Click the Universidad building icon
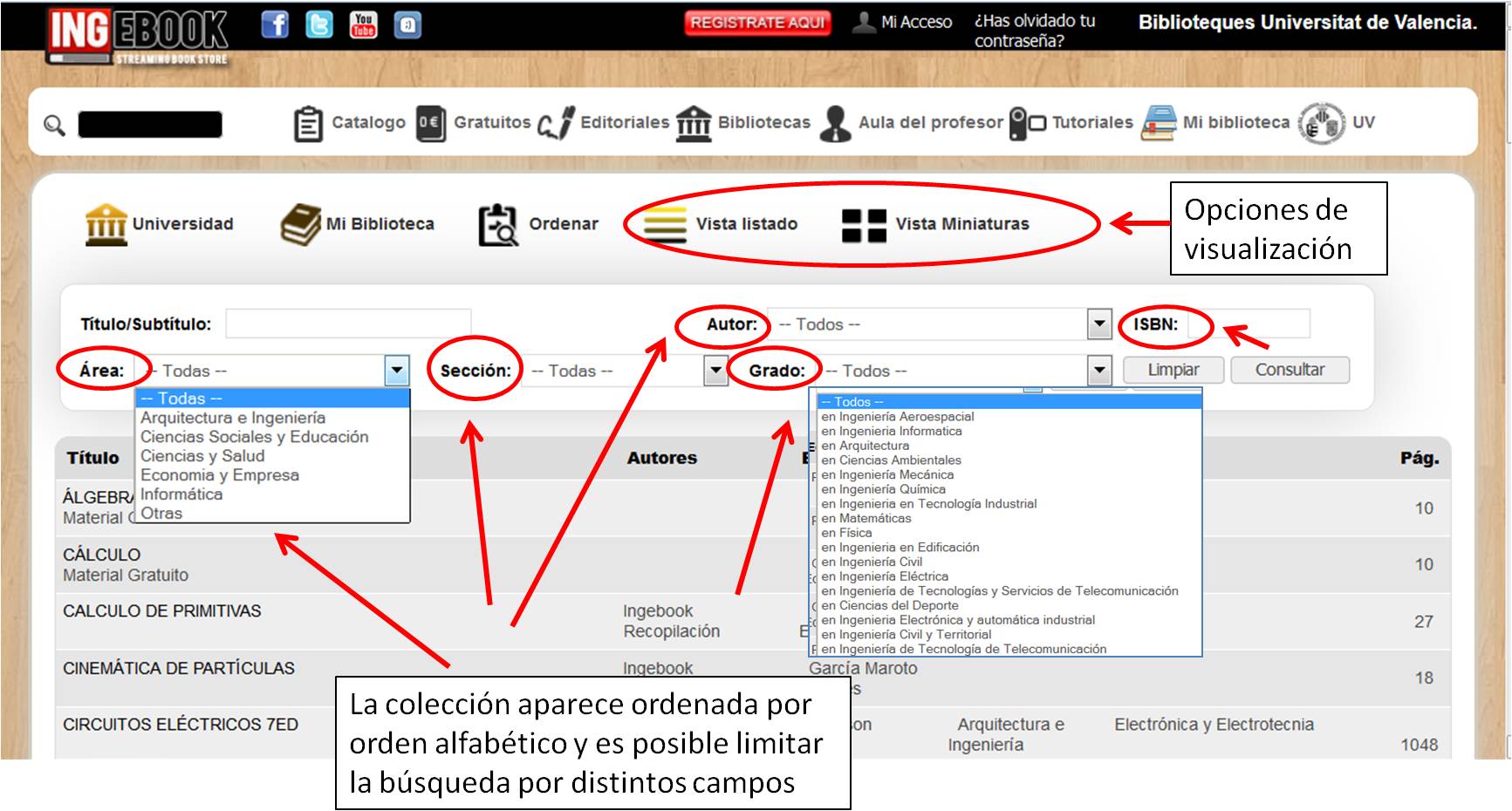Screen dimensions: 1512x811 pos(106,225)
